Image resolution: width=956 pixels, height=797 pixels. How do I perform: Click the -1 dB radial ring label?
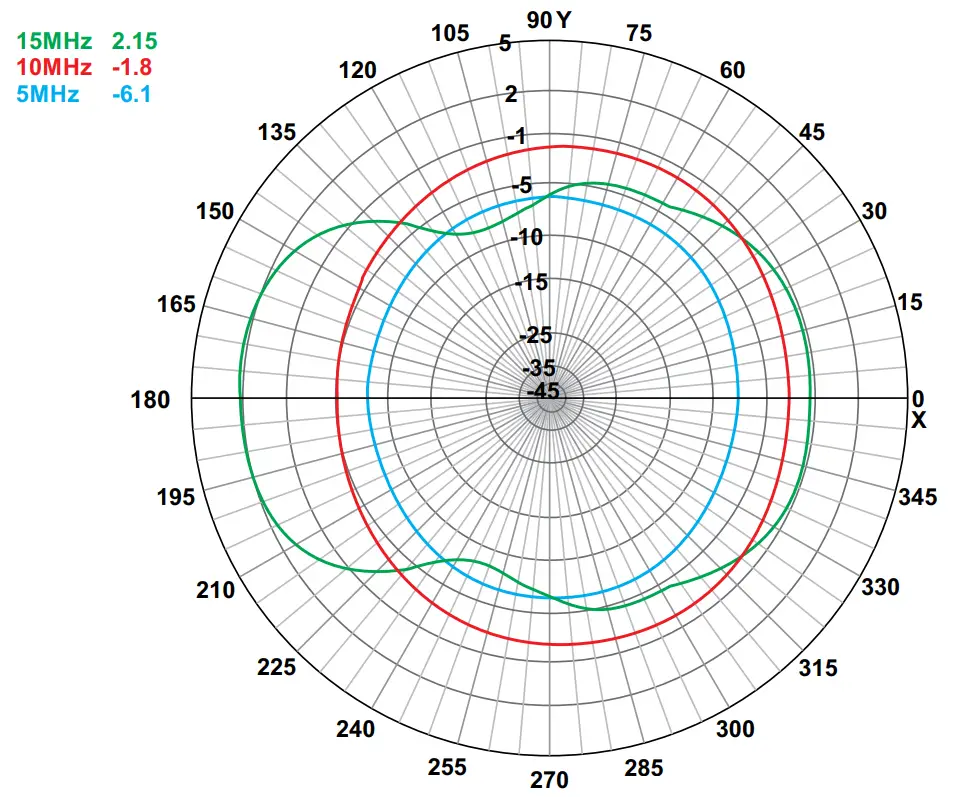coord(516,136)
